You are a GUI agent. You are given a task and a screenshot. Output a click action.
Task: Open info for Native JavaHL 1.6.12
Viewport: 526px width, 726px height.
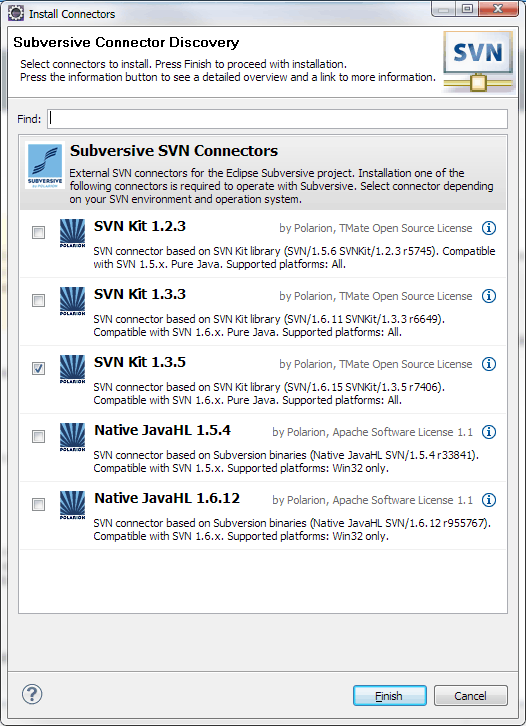[488, 500]
